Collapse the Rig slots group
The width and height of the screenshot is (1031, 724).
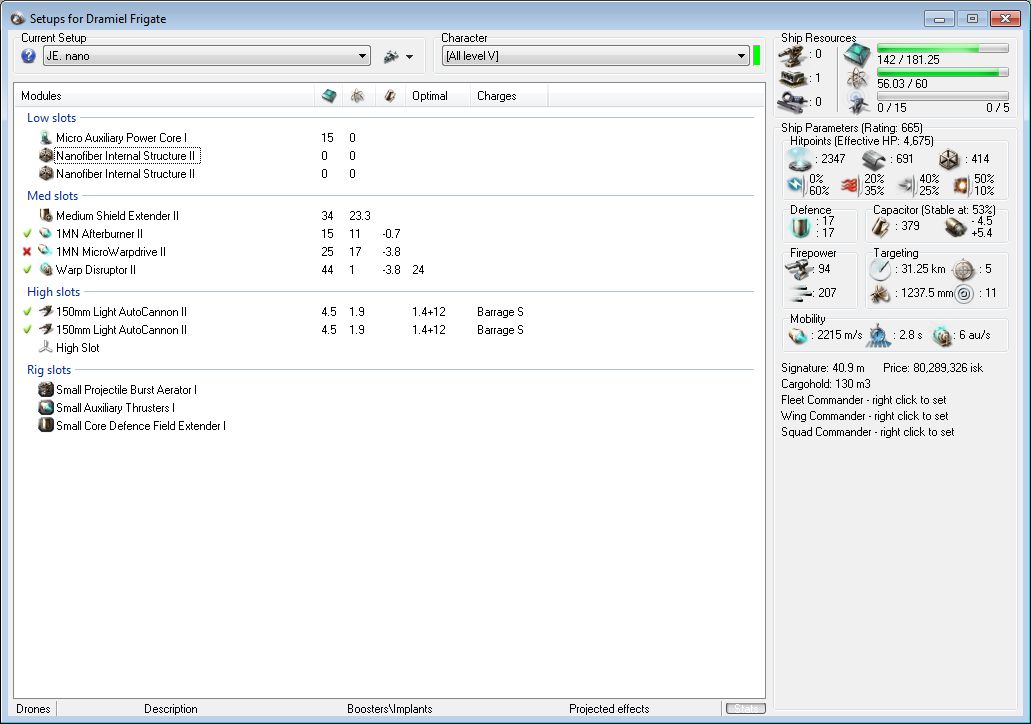coord(49,370)
